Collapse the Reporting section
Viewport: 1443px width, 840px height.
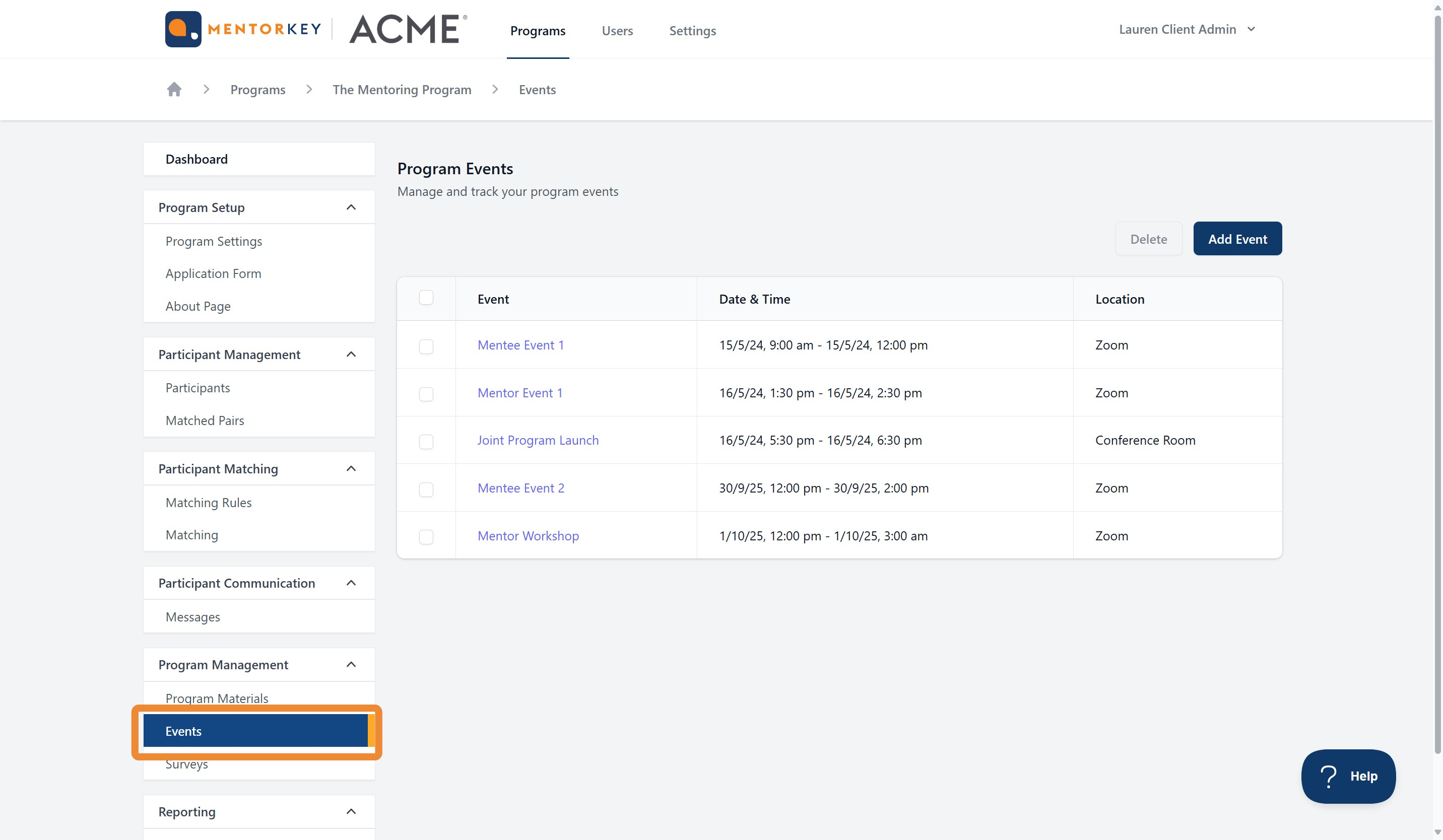351,811
